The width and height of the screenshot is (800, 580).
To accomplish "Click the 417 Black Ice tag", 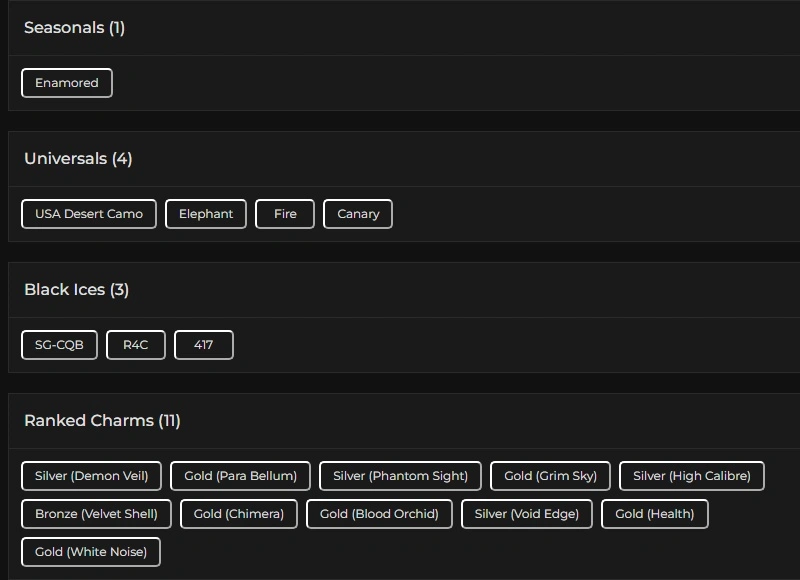I will click(204, 345).
